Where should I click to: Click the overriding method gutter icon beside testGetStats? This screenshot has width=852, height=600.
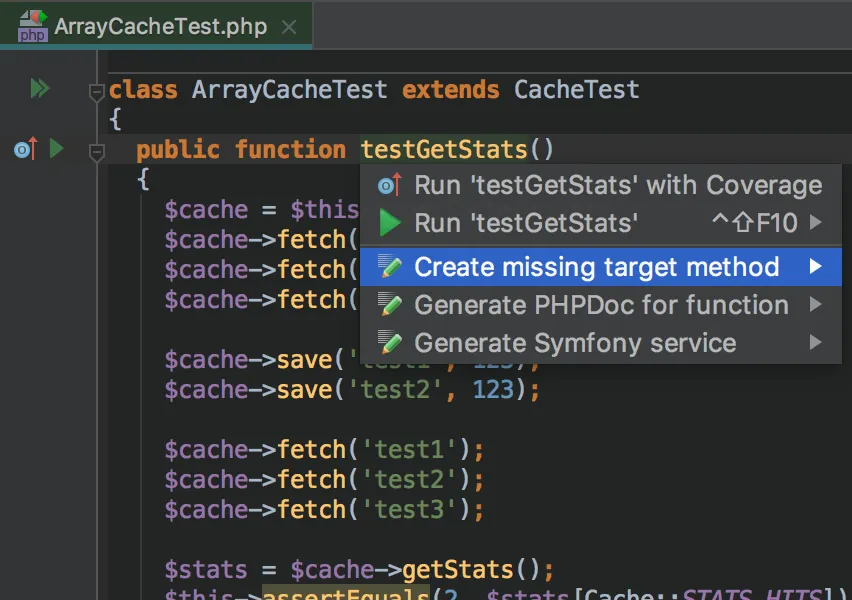[26, 148]
